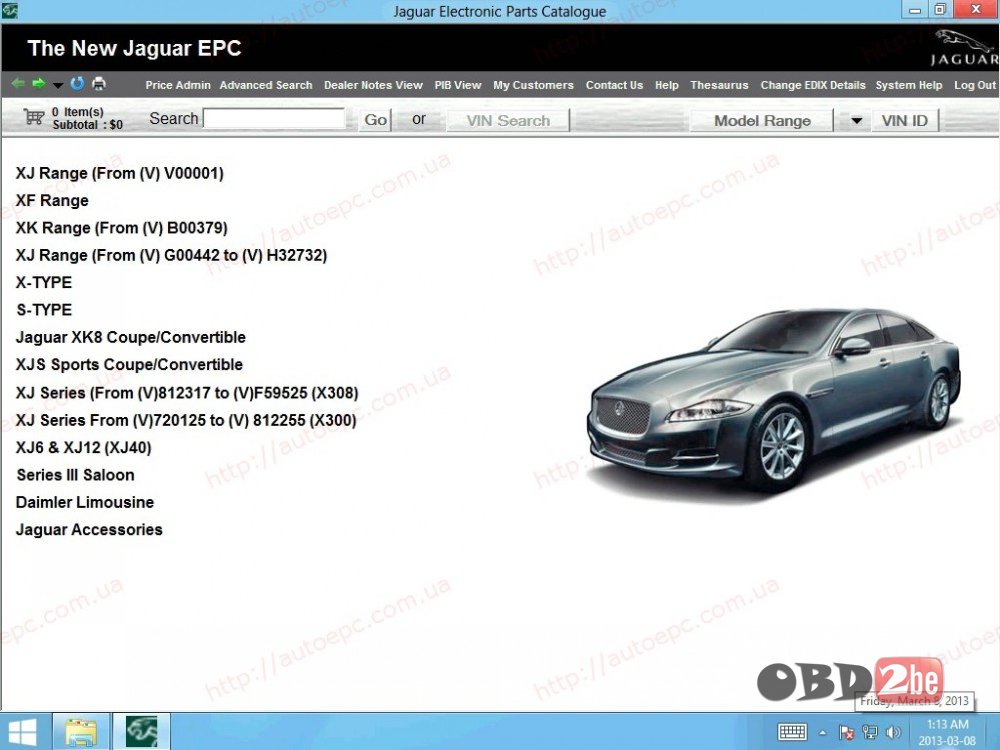This screenshot has height=750, width=1000.
Task: Select XJS Sports Coupe/Convertible
Action: pos(129,365)
